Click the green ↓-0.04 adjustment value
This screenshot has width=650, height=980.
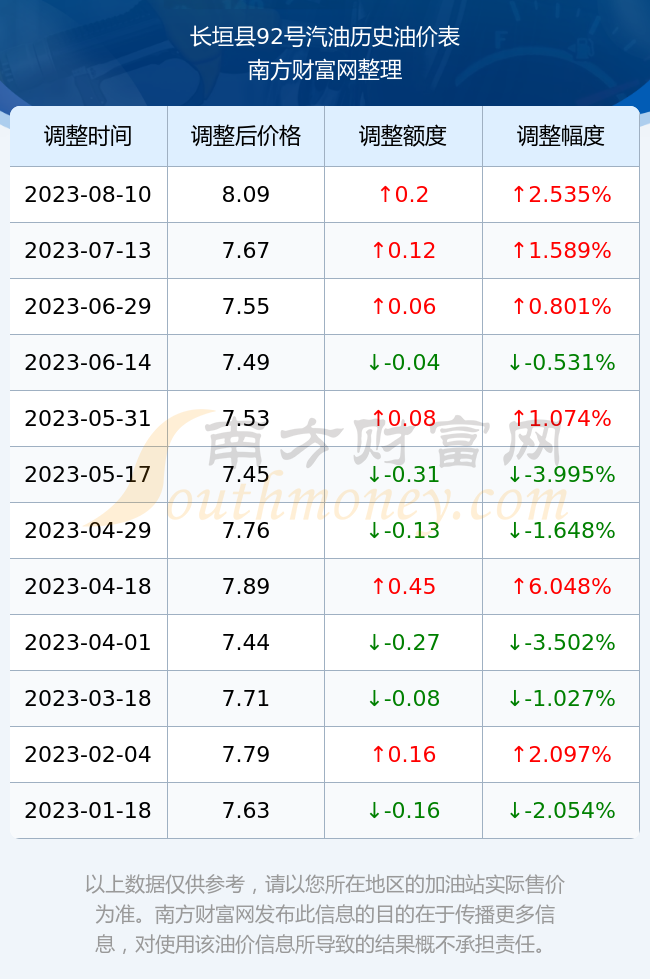pos(403,362)
